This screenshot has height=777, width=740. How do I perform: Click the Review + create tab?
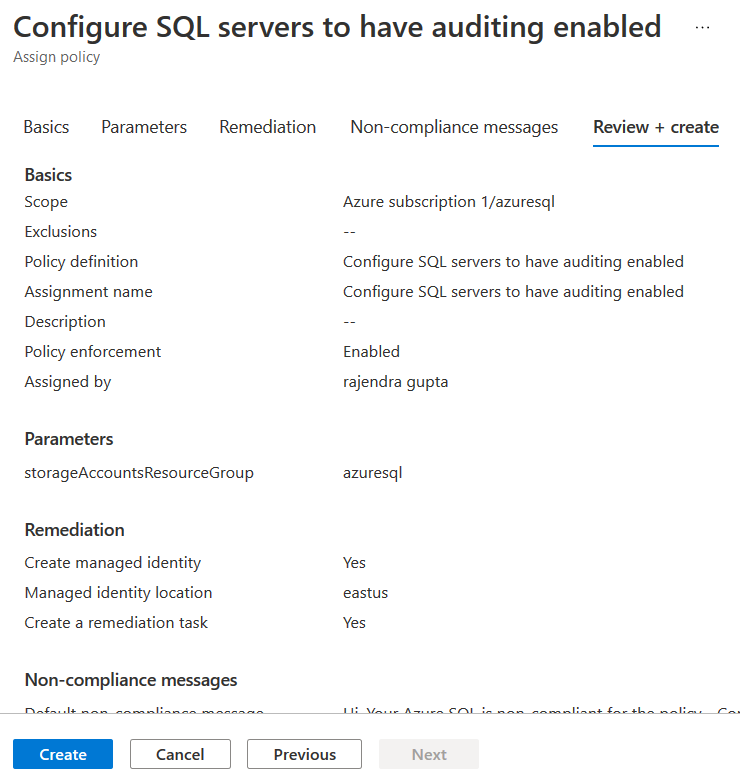pyautogui.click(x=656, y=127)
